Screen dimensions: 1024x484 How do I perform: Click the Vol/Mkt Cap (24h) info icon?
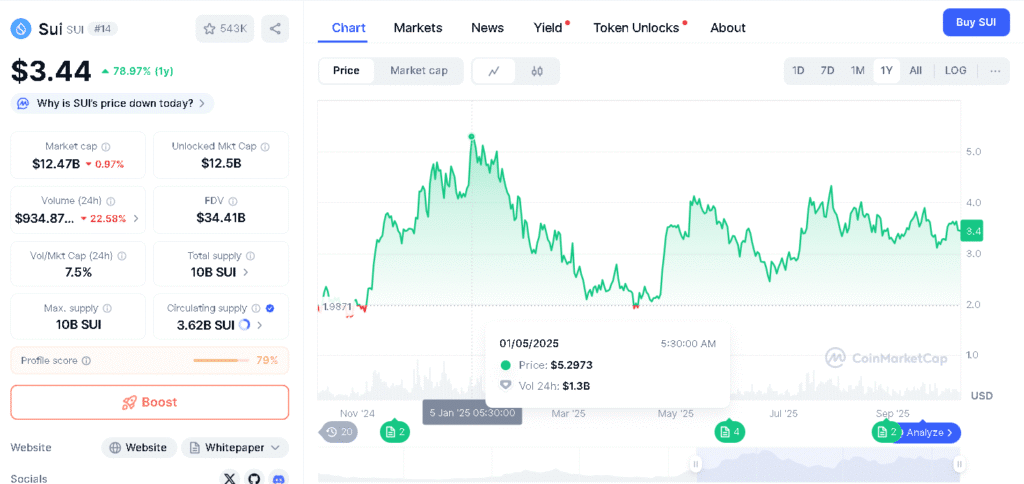pos(121,256)
